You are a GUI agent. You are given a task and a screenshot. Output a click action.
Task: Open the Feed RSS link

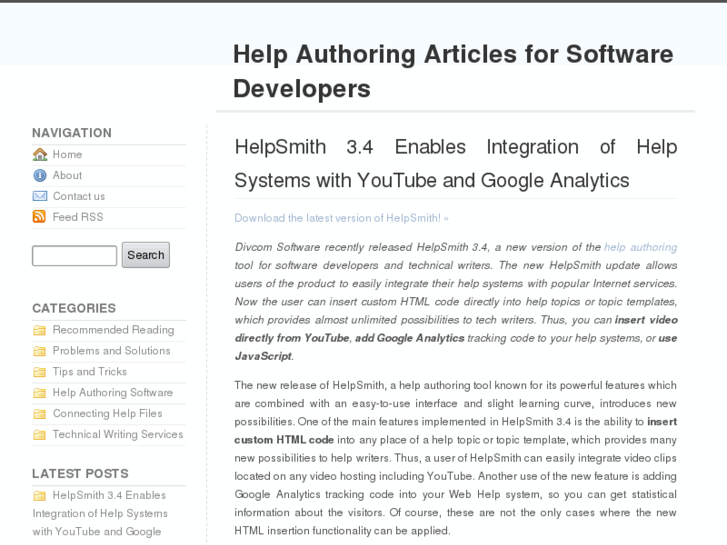tap(78, 217)
